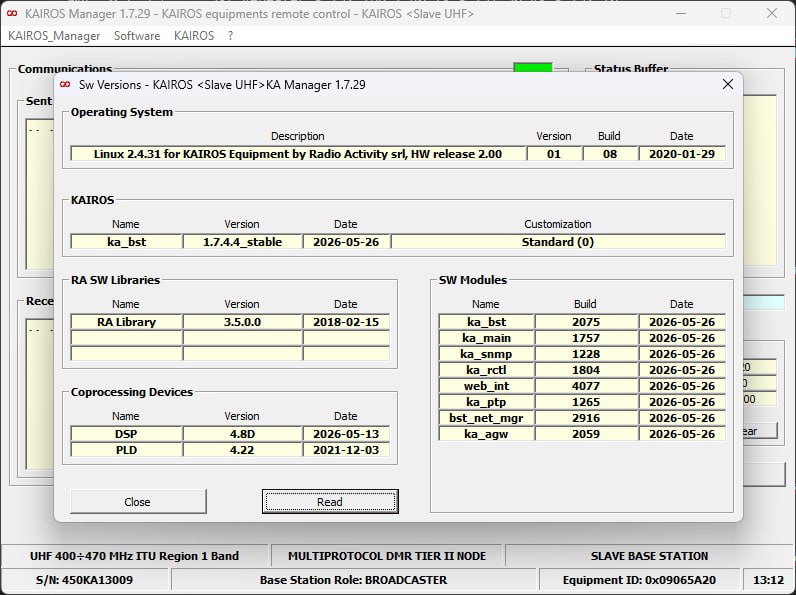This screenshot has width=796, height=595.
Task: Select the web_int module name
Action: click(x=486, y=386)
